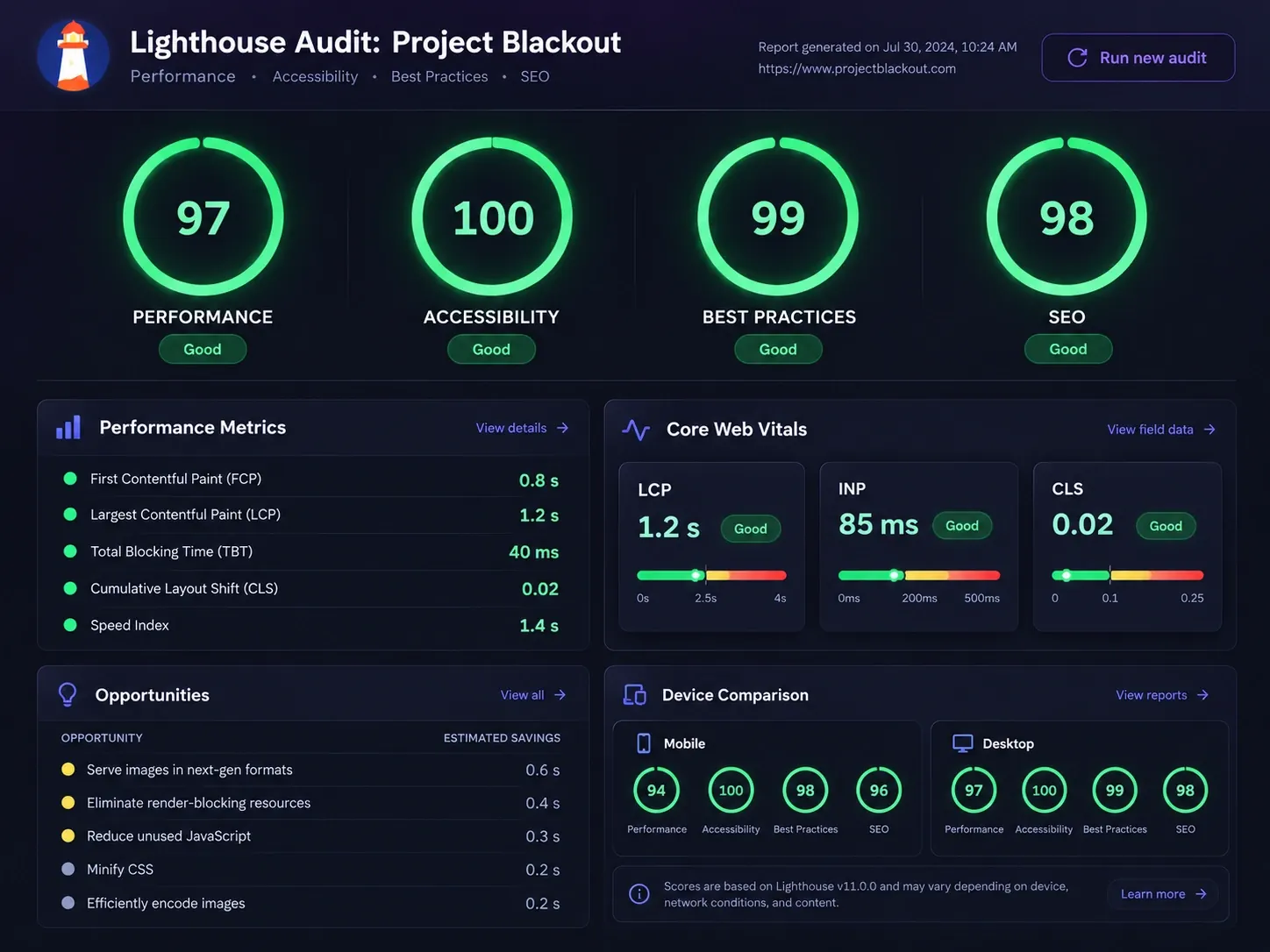Viewport: 1270px width, 952px height.
Task: Click the ESTIMATED SAVINGS column header
Action: (502, 738)
